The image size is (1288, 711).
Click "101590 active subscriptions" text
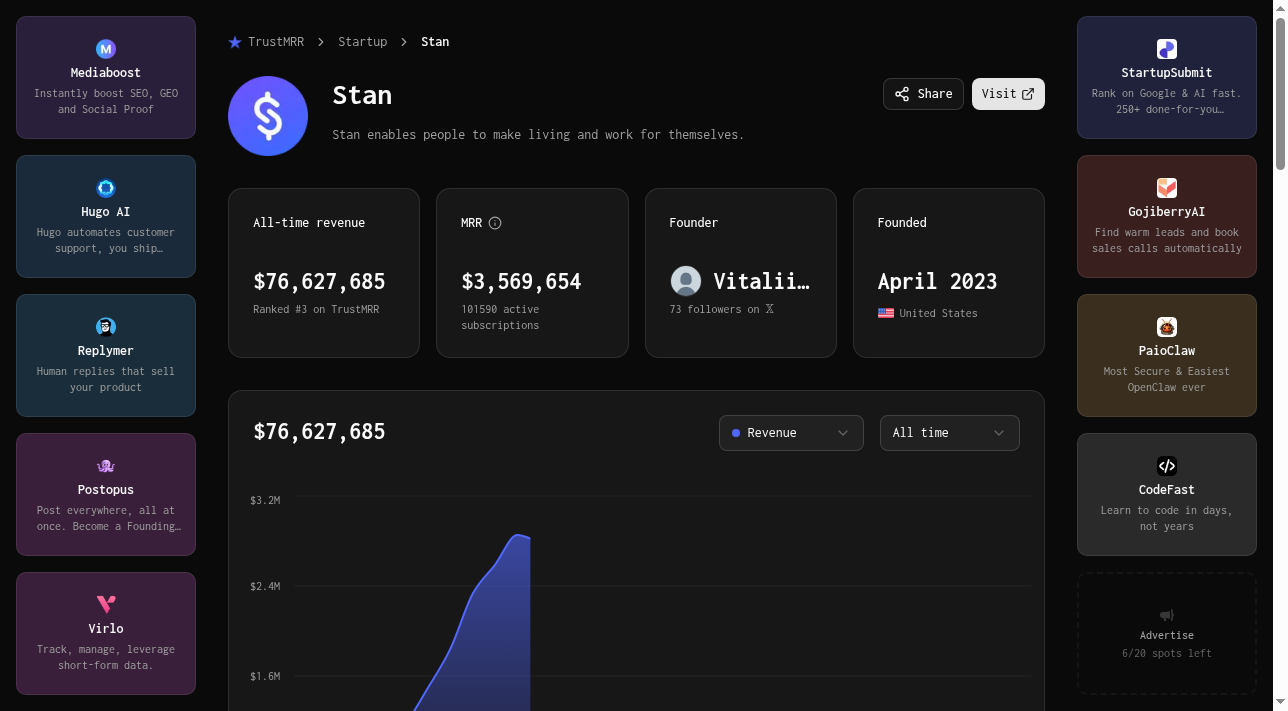click(x=500, y=317)
